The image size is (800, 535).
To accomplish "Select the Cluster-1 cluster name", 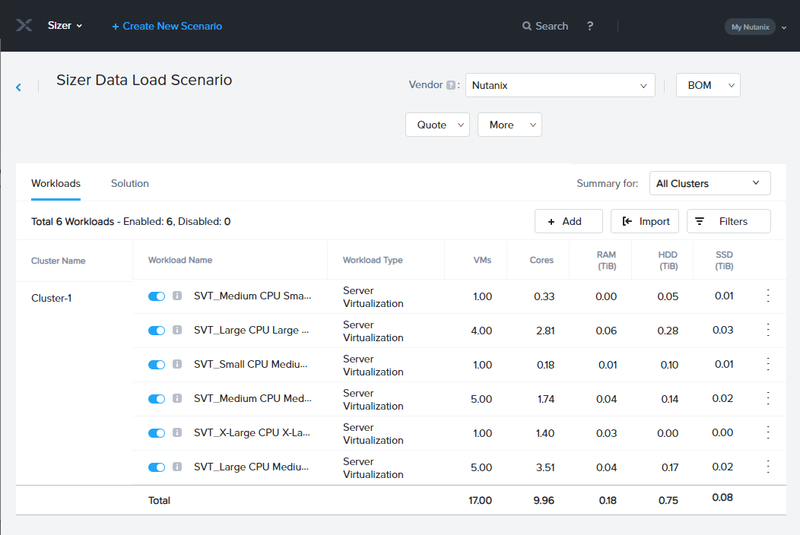I will pos(51,298).
